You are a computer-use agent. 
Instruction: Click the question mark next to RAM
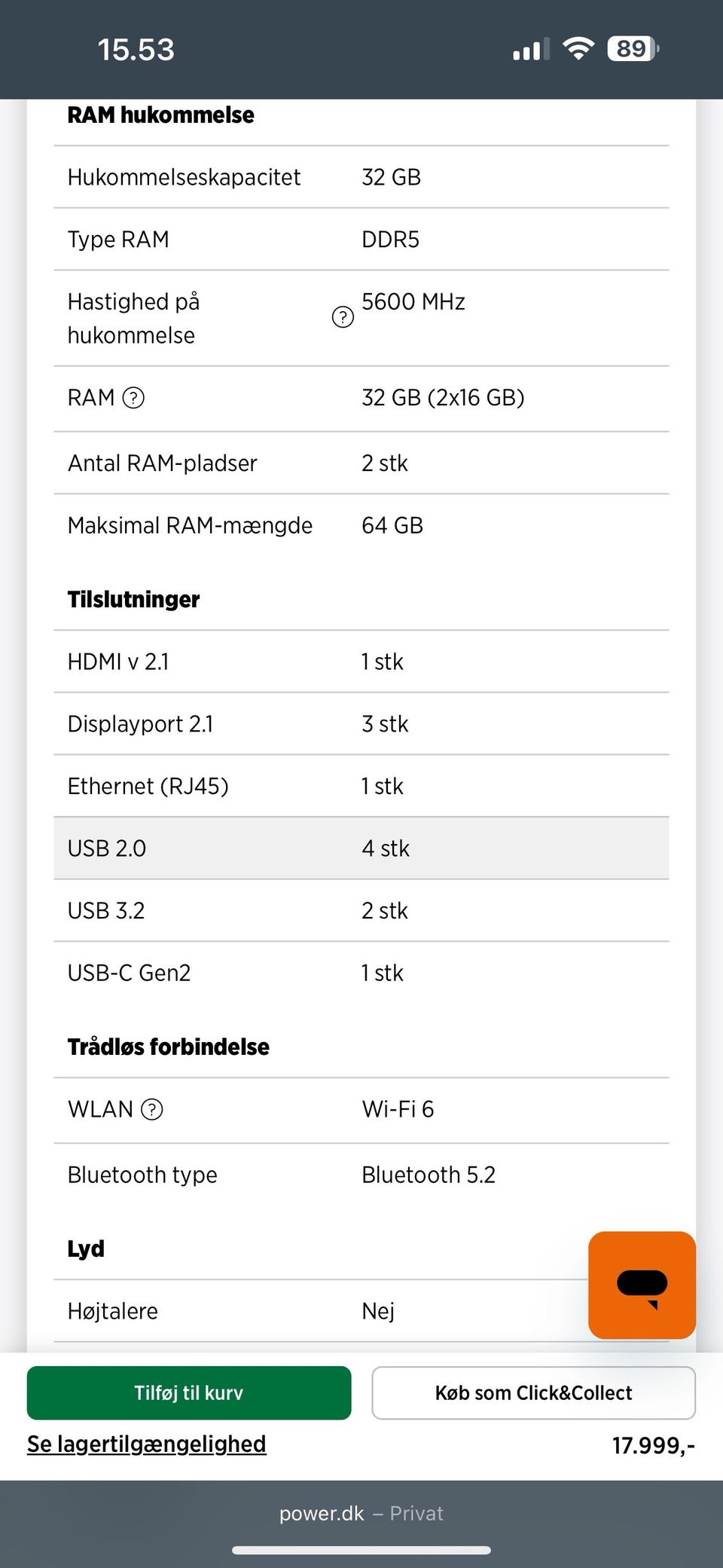[133, 397]
